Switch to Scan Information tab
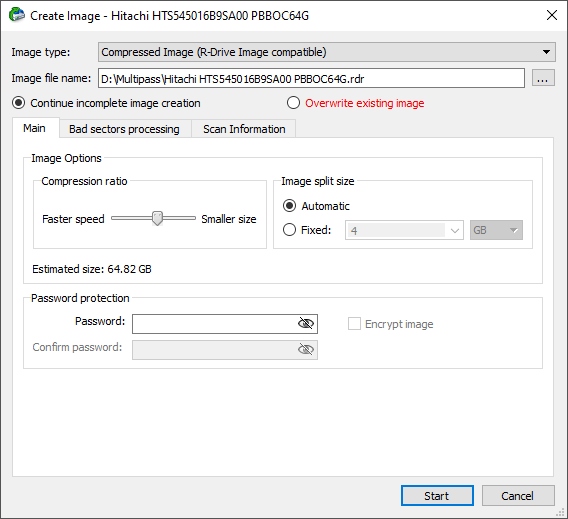 [x=244, y=129]
